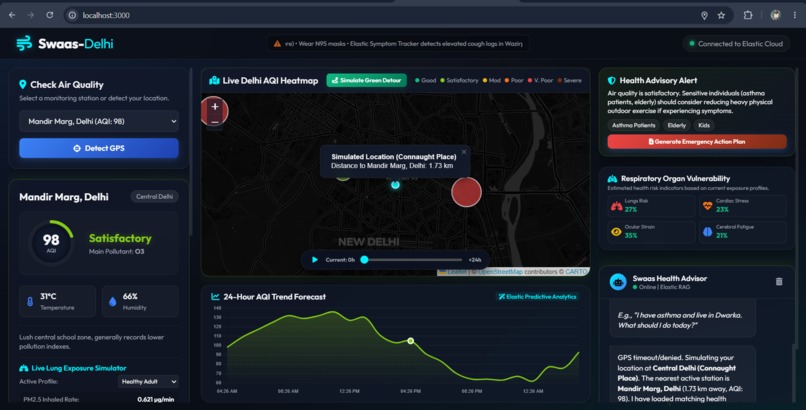This screenshot has width=806, height=410.
Task: Click the browser location permission icon
Action: pos(704,15)
